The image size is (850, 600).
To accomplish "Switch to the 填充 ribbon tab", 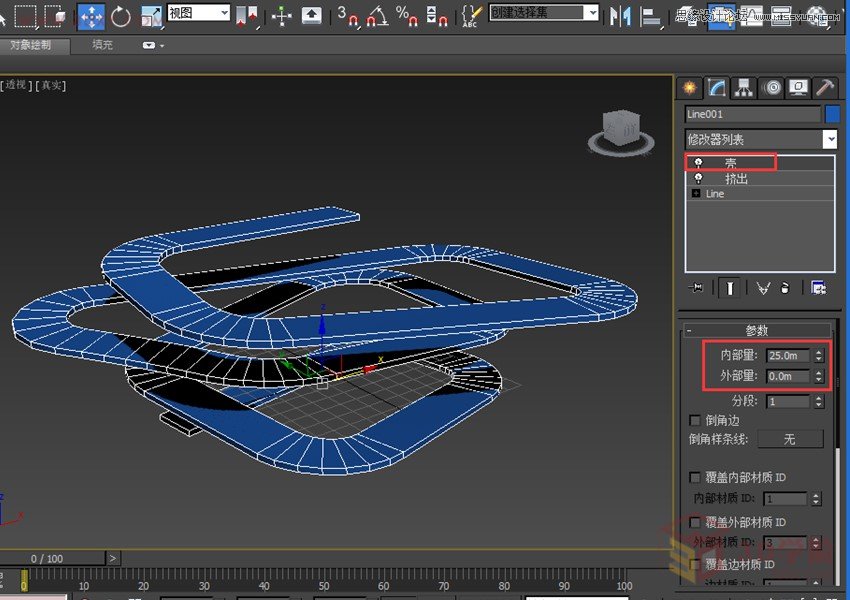I will pyautogui.click(x=102, y=45).
